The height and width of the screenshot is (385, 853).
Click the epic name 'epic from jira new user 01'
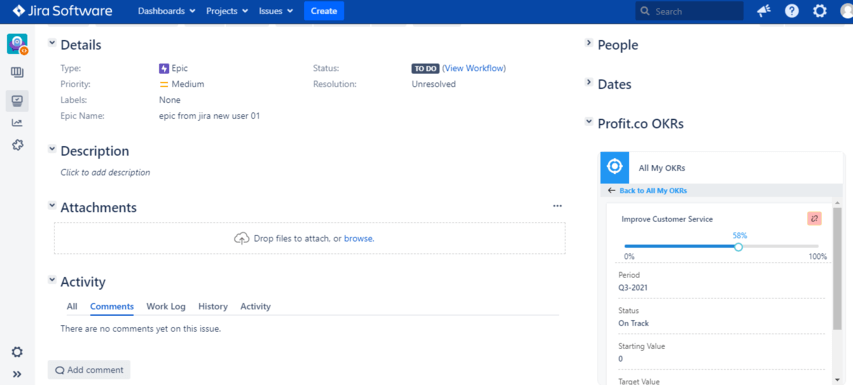click(209, 116)
